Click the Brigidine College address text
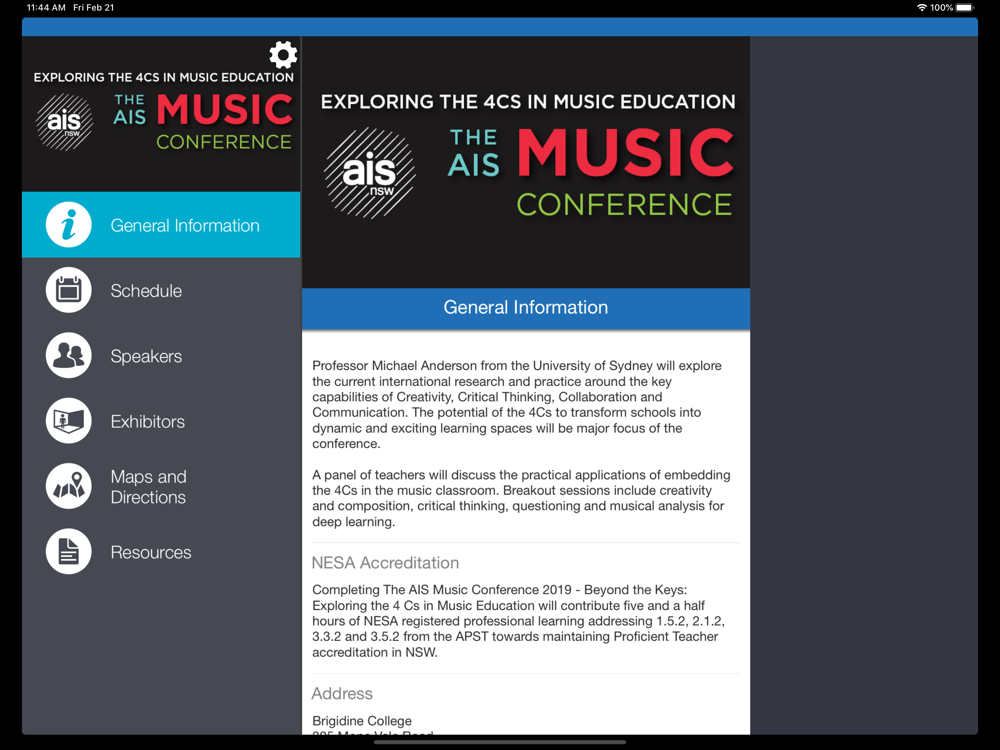Viewport: 1000px width, 750px height. [362, 721]
